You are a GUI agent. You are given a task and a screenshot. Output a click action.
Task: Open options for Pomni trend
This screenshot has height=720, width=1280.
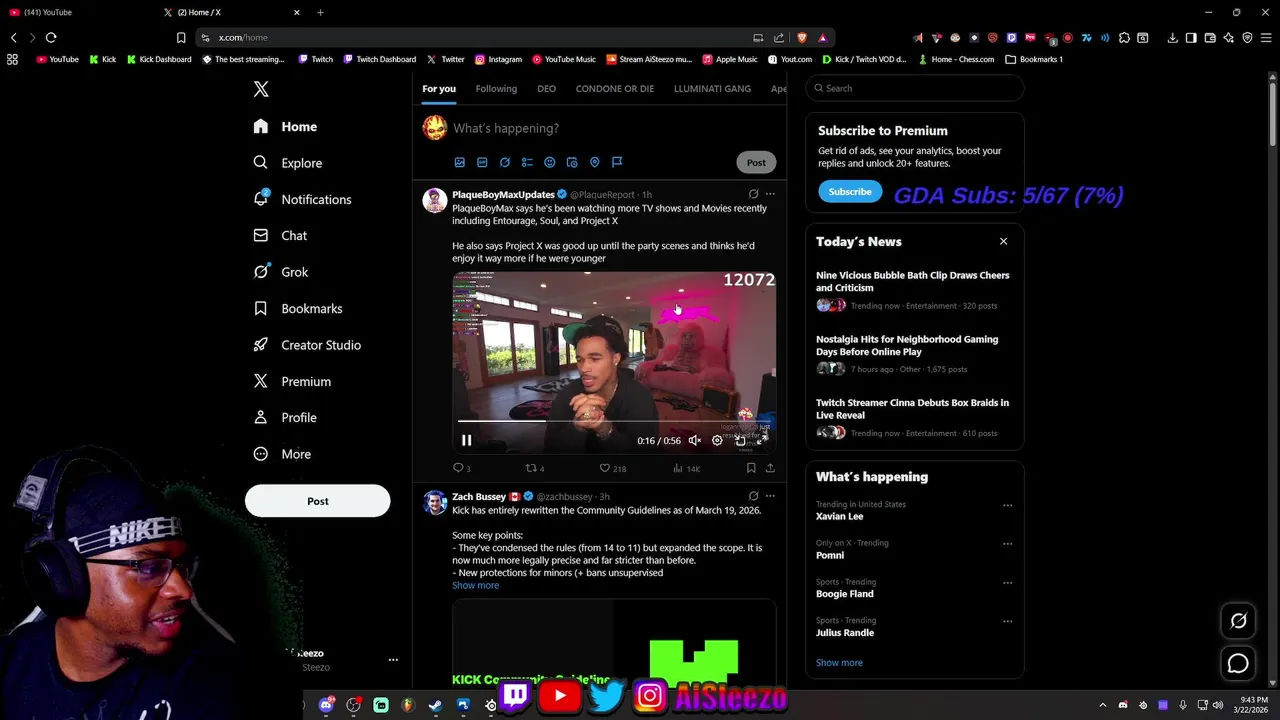[1007, 544]
